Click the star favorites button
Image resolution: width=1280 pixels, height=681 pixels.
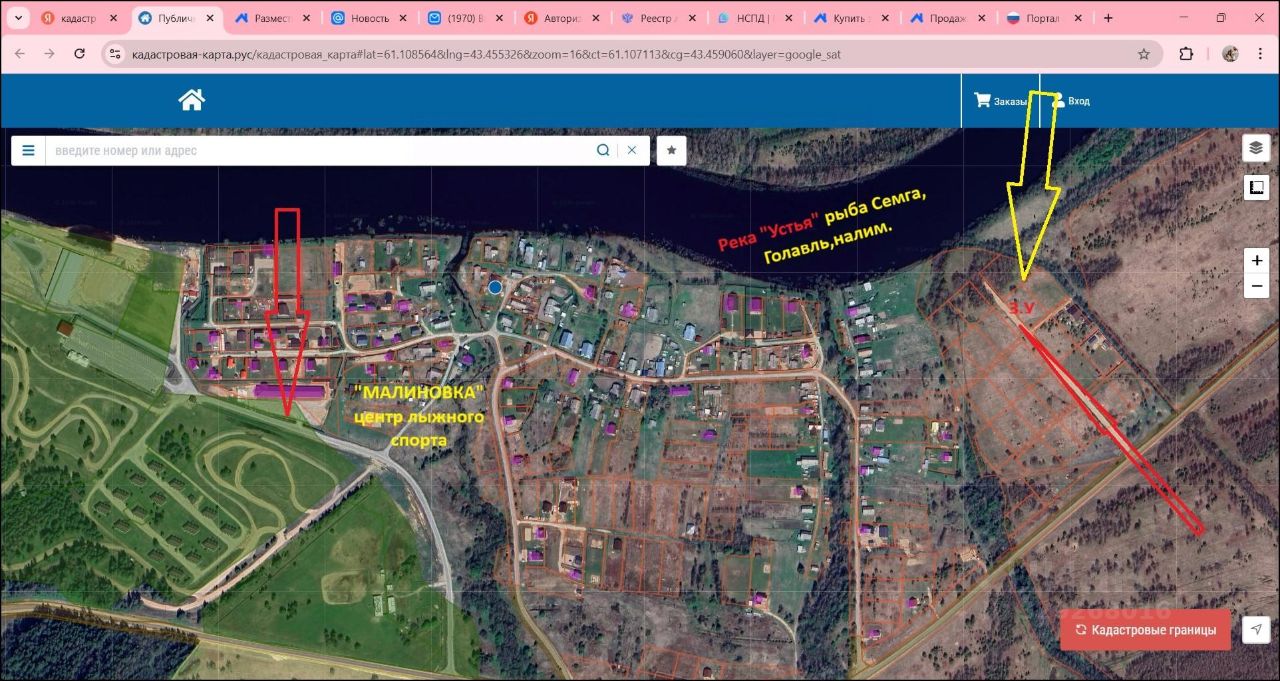tap(672, 150)
